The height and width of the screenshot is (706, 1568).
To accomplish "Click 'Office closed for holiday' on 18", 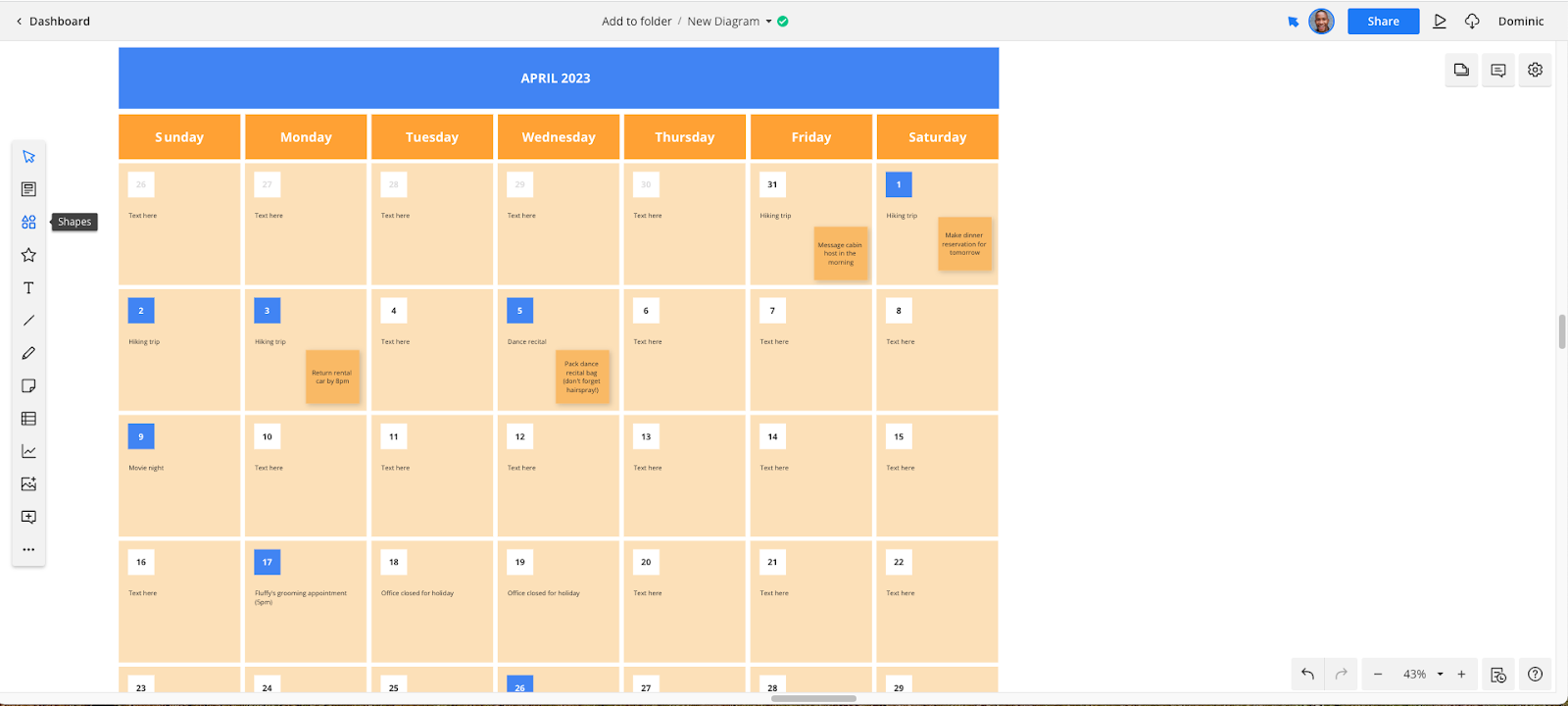I will 417,593.
